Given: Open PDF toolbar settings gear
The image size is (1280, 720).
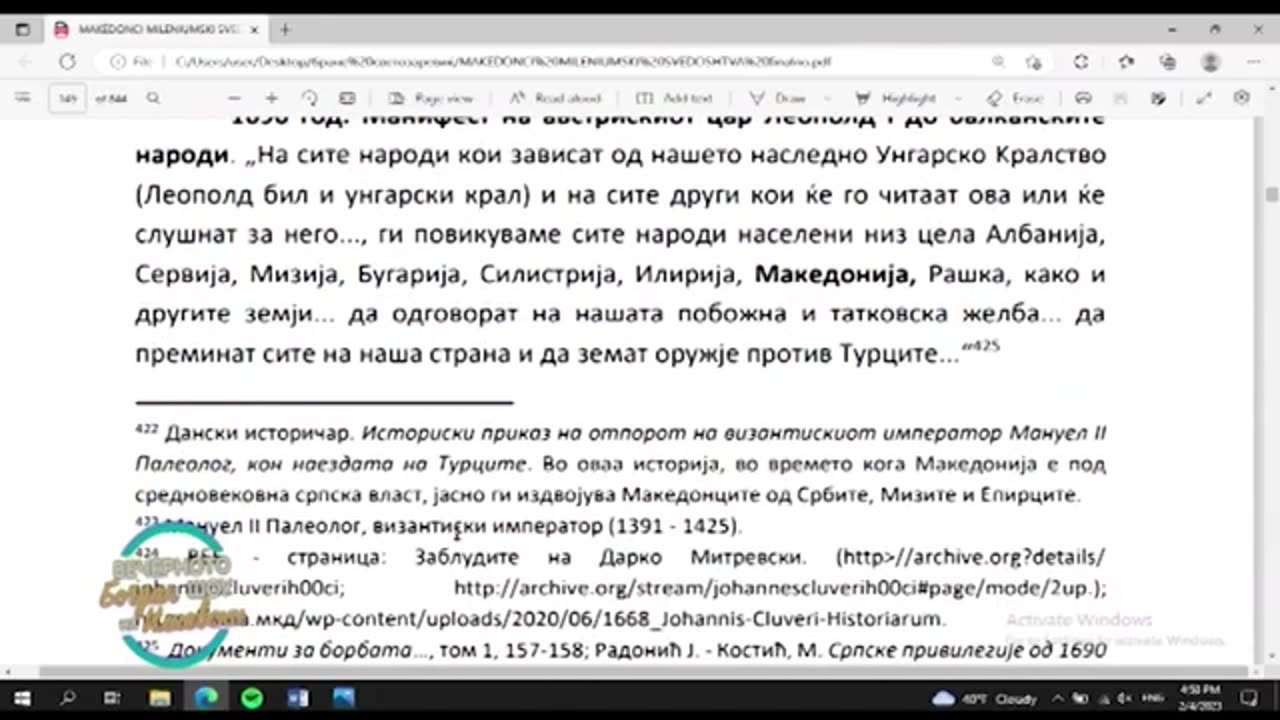Looking at the screenshot, I should pyautogui.click(x=1242, y=98).
